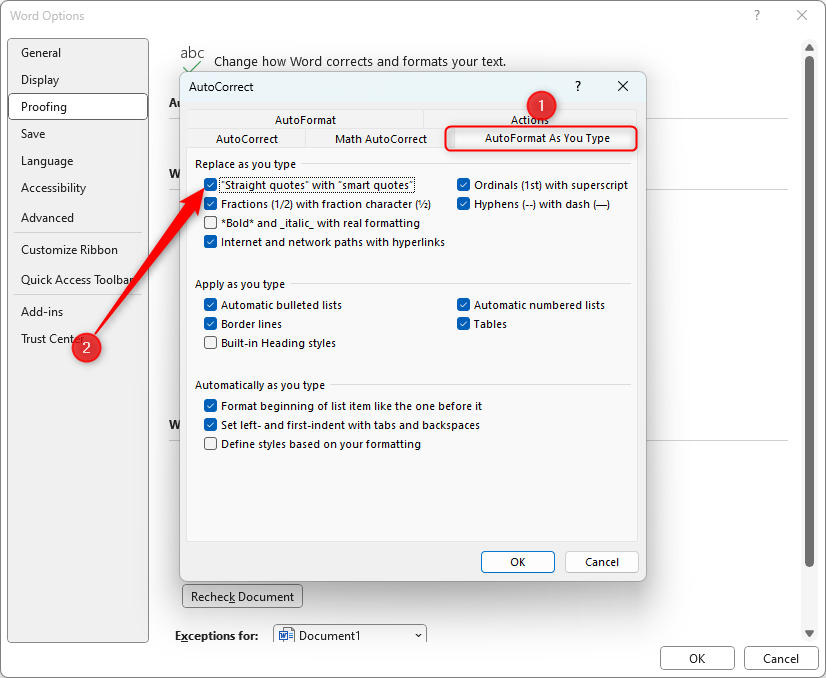Open the Document1 exceptions dropdown

point(417,634)
